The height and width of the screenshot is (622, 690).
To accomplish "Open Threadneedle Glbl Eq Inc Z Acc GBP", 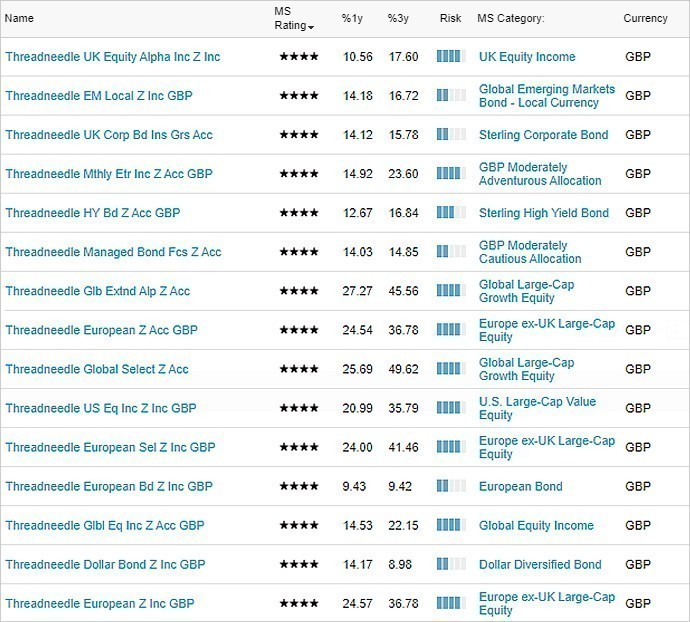I will pos(105,525).
